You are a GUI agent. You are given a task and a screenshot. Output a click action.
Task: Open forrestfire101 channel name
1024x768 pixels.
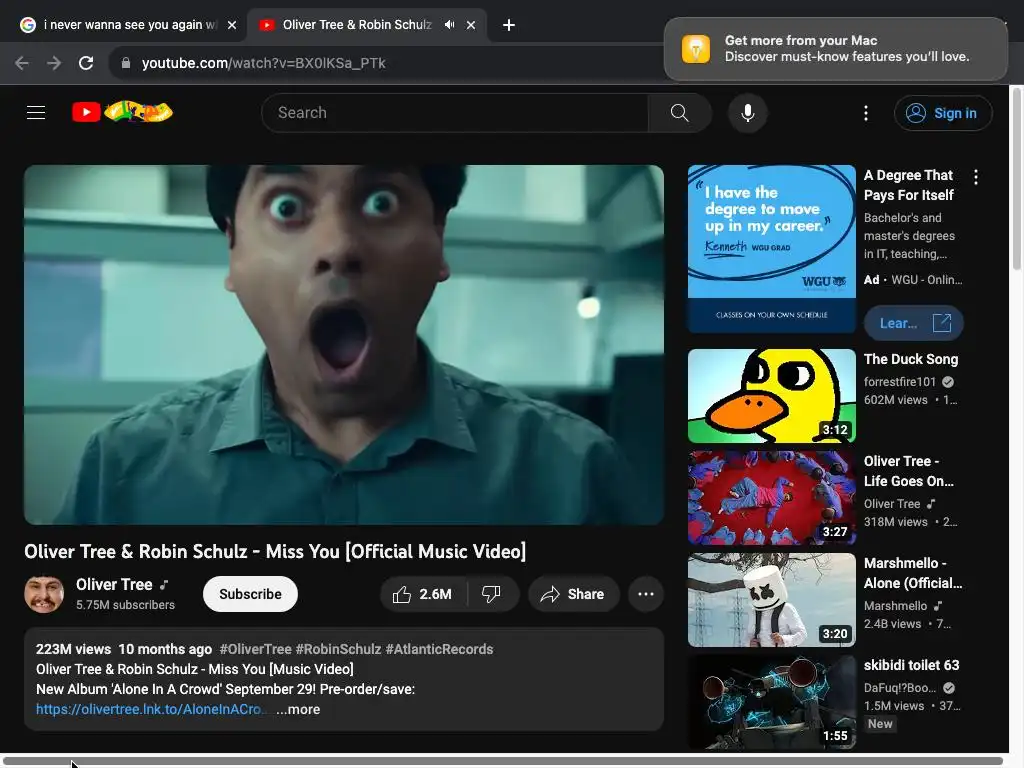click(899, 381)
